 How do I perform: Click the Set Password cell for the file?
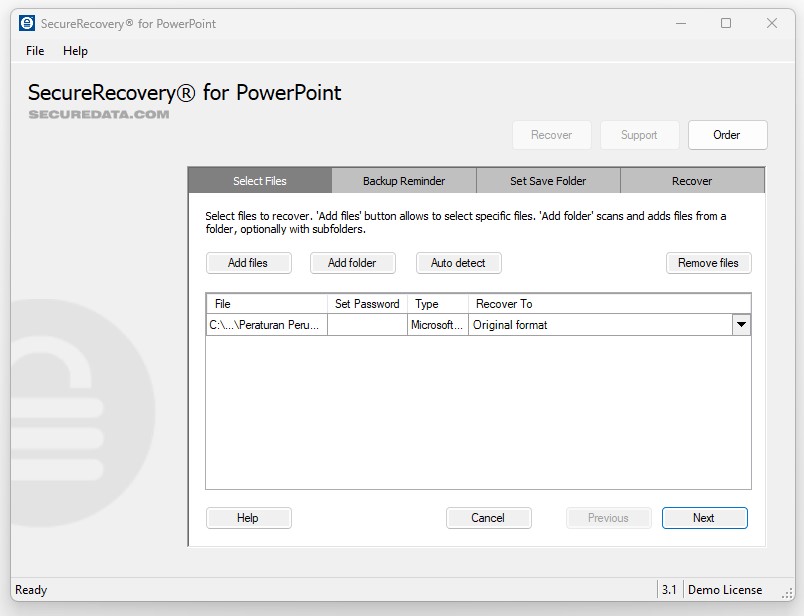[366, 324]
